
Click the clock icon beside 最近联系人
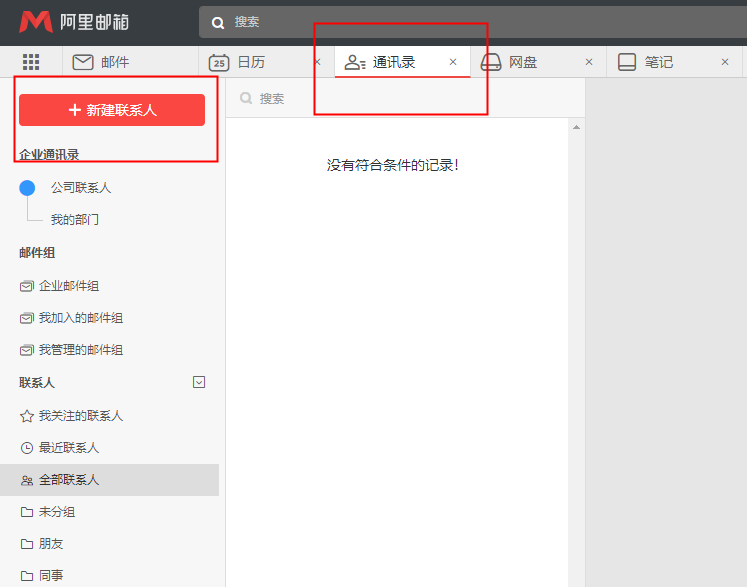(27, 448)
